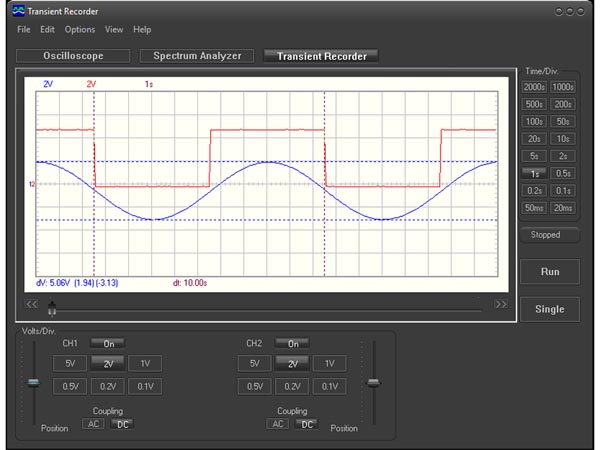600x450 pixels.
Task: Set Time/Div to 0.2s
Action: pyautogui.click(x=534, y=191)
